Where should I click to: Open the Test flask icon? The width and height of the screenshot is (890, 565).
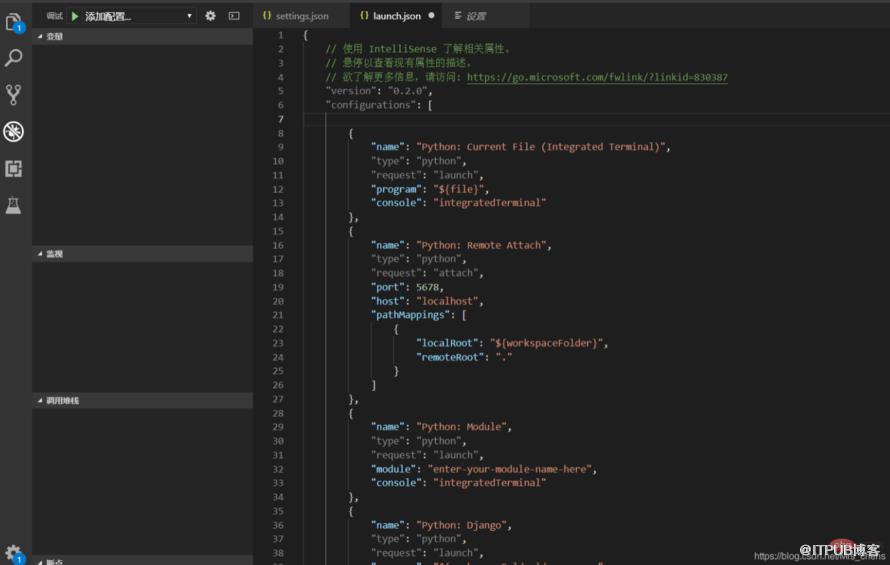coord(14,205)
